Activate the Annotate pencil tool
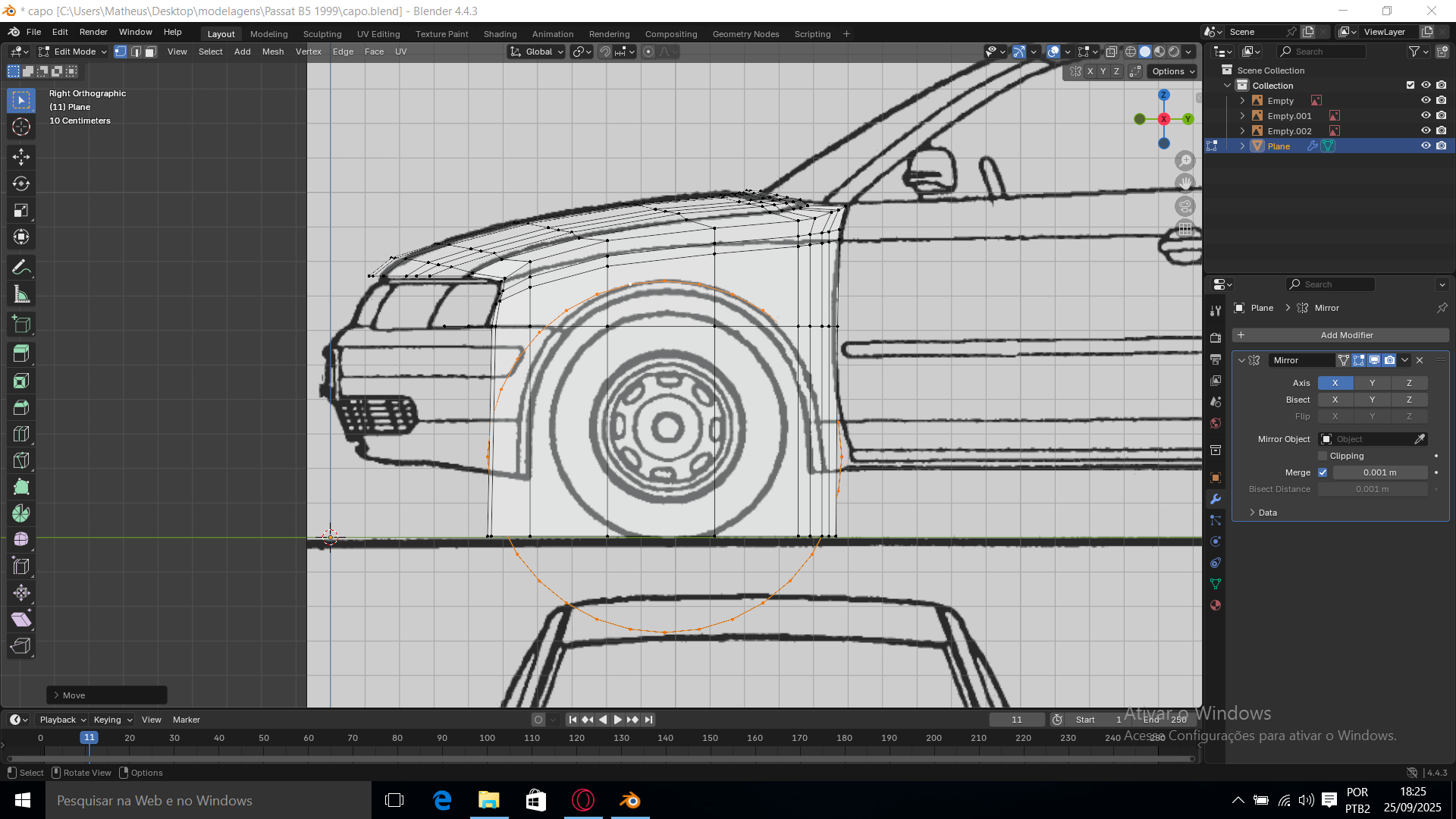 tap(21, 267)
